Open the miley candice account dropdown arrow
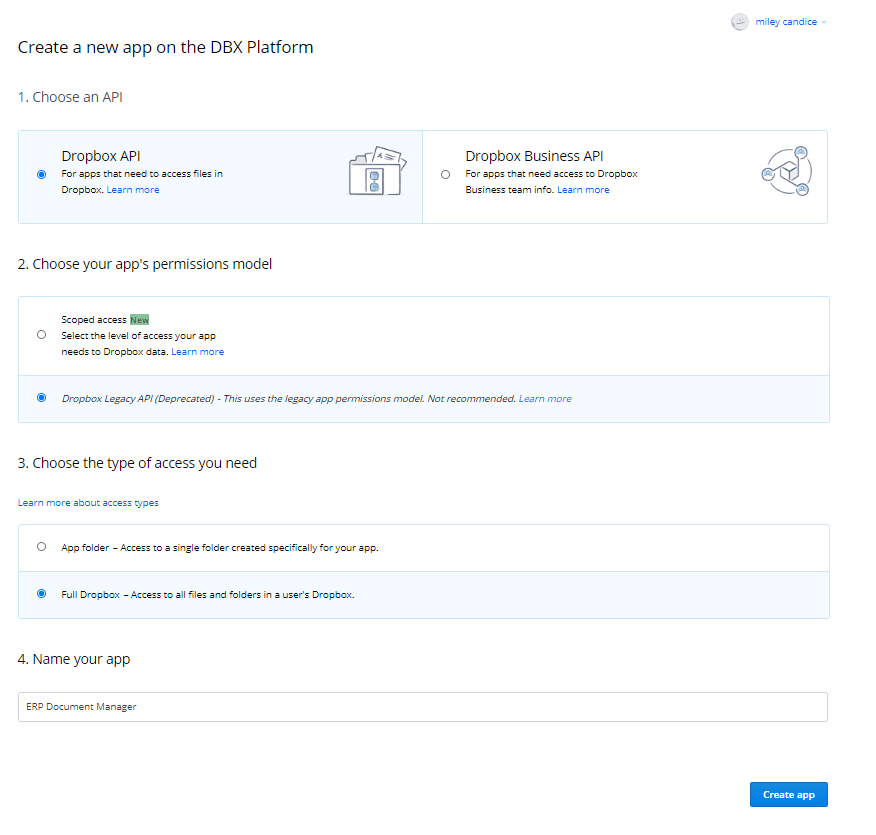The height and width of the screenshot is (835, 876). tap(824, 22)
